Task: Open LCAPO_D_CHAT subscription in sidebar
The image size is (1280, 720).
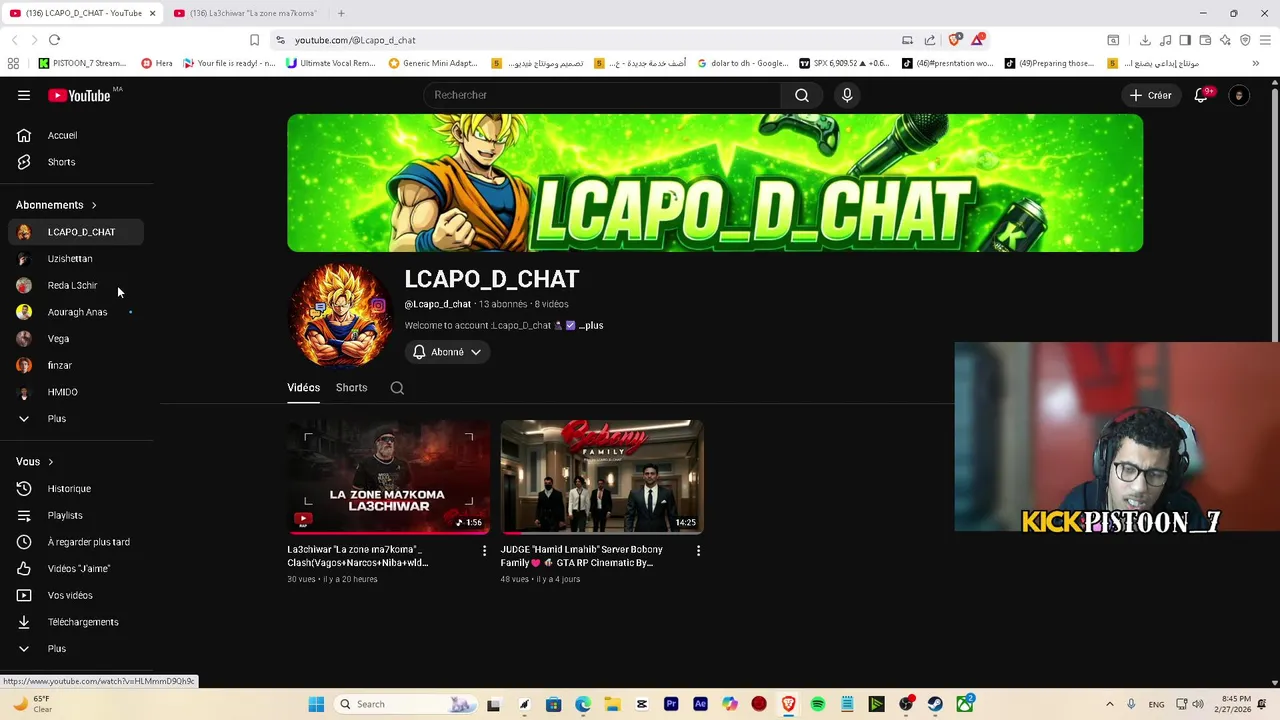Action: 76,232
